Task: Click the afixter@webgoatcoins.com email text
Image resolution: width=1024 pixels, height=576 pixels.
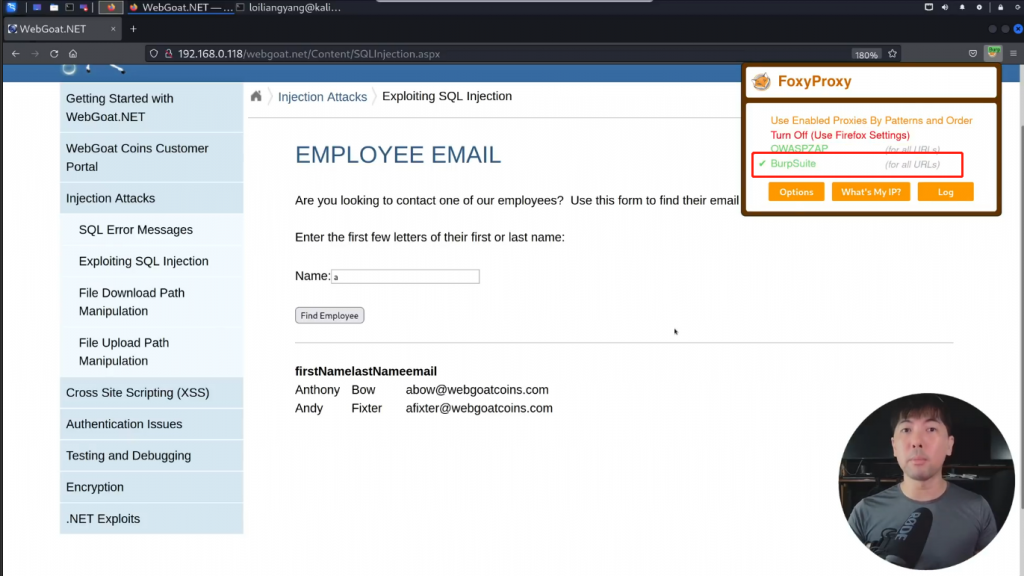Action: click(x=479, y=408)
